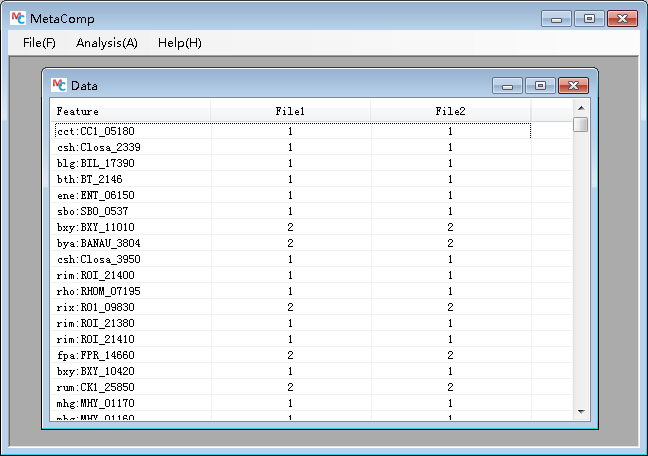Click the File1 column header
Viewport: 648px width, 456px height.
(x=290, y=111)
